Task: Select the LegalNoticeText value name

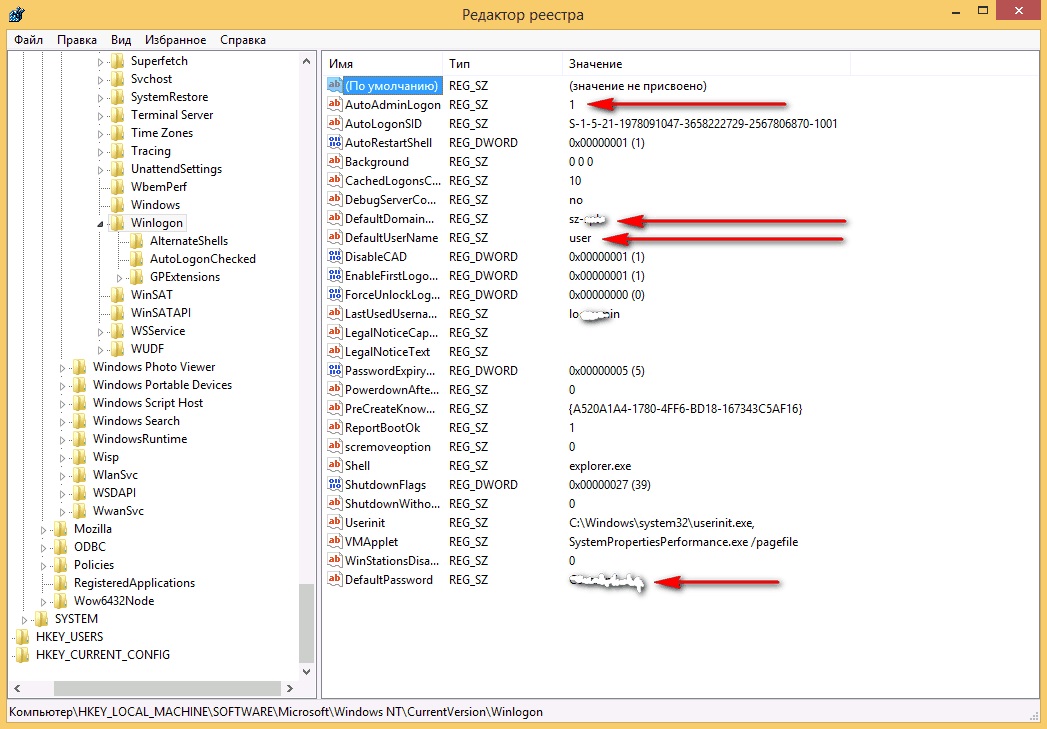Action: tap(387, 352)
